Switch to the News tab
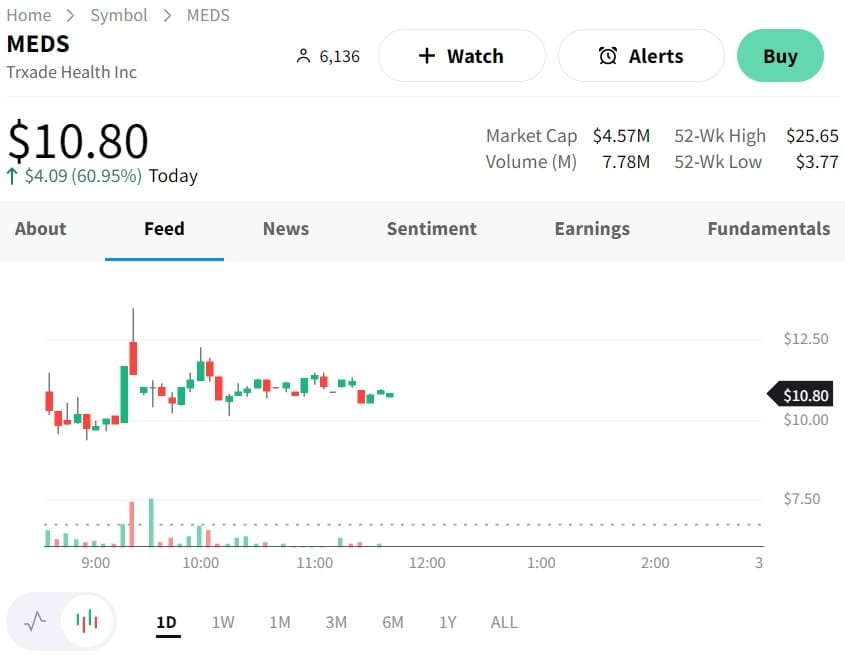Screen dimensions: 845x658 pyautogui.click(x=286, y=229)
